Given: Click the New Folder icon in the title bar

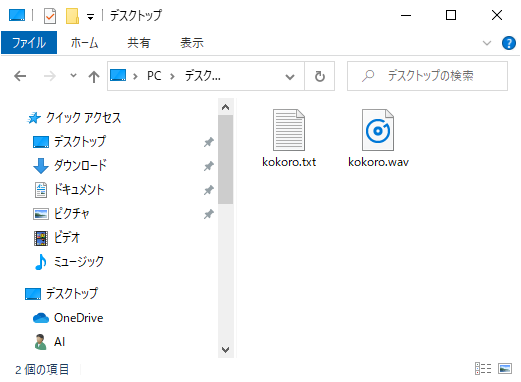Looking at the screenshot, I should [x=72, y=16].
